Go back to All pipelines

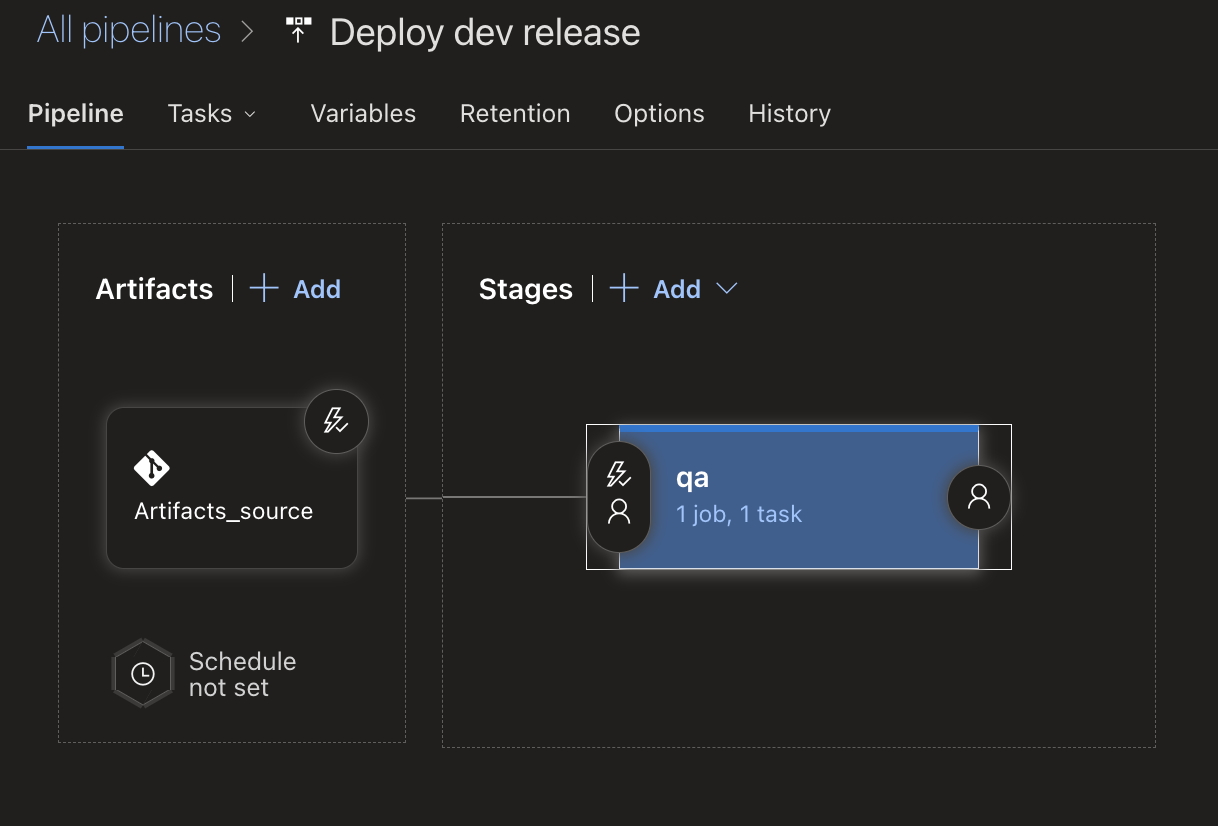(129, 30)
